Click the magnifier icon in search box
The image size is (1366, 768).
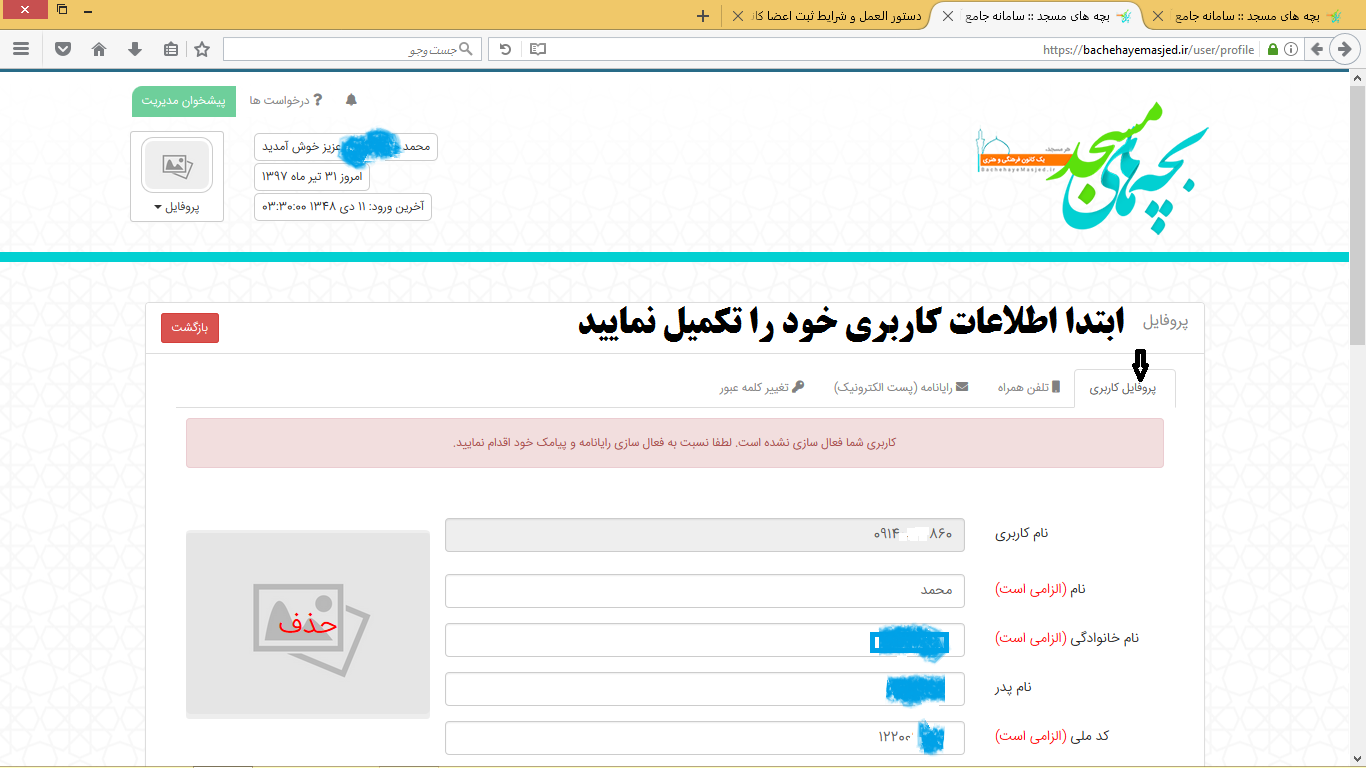465,49
